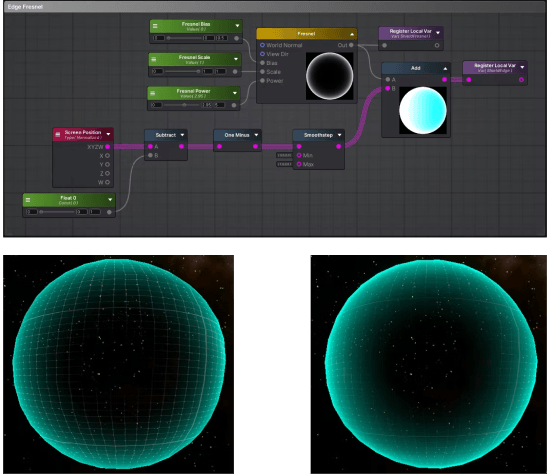This screenshot has height=474, width=550.
Task: Toggle the Smoothstep Min input port
Action: pos(299,155)
